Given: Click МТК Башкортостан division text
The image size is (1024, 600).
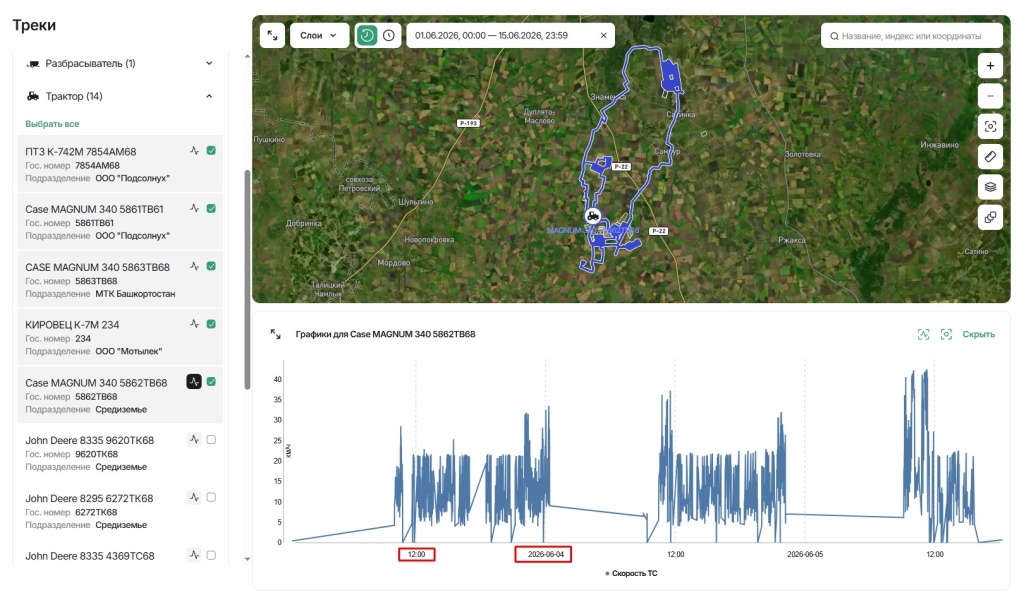Looking at the screenshot, I should click(x=135, y=294).
